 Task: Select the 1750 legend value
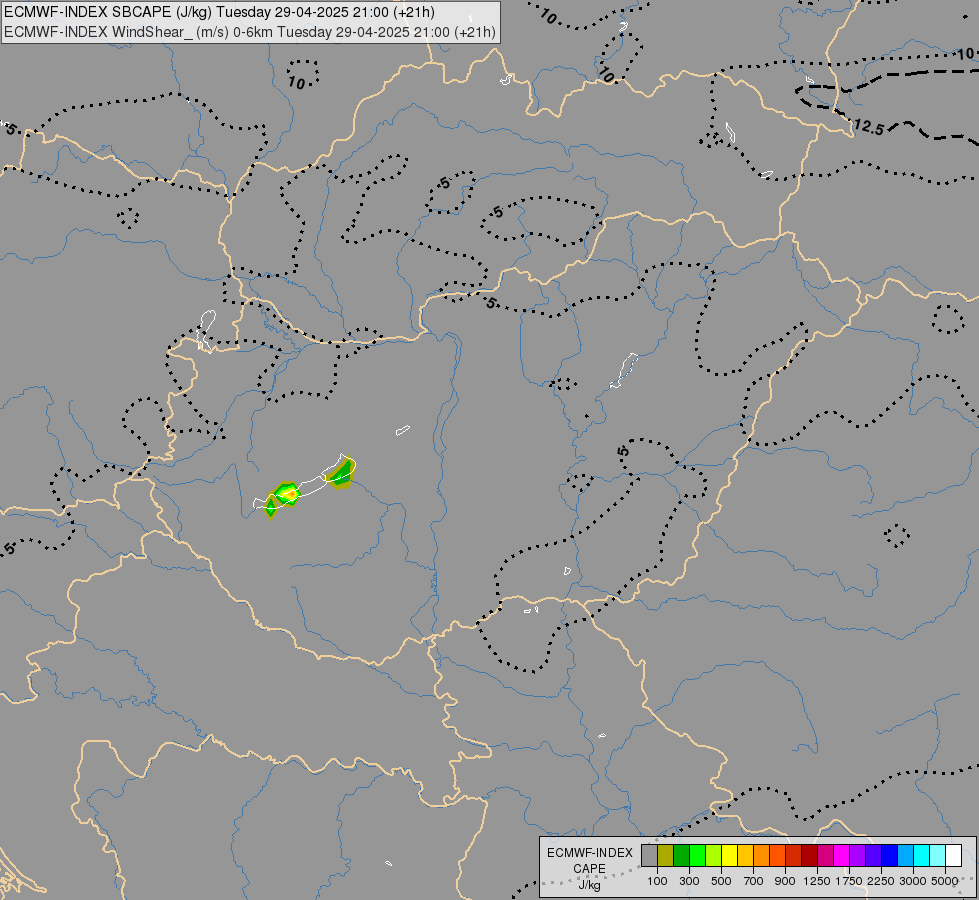(849, 881)
